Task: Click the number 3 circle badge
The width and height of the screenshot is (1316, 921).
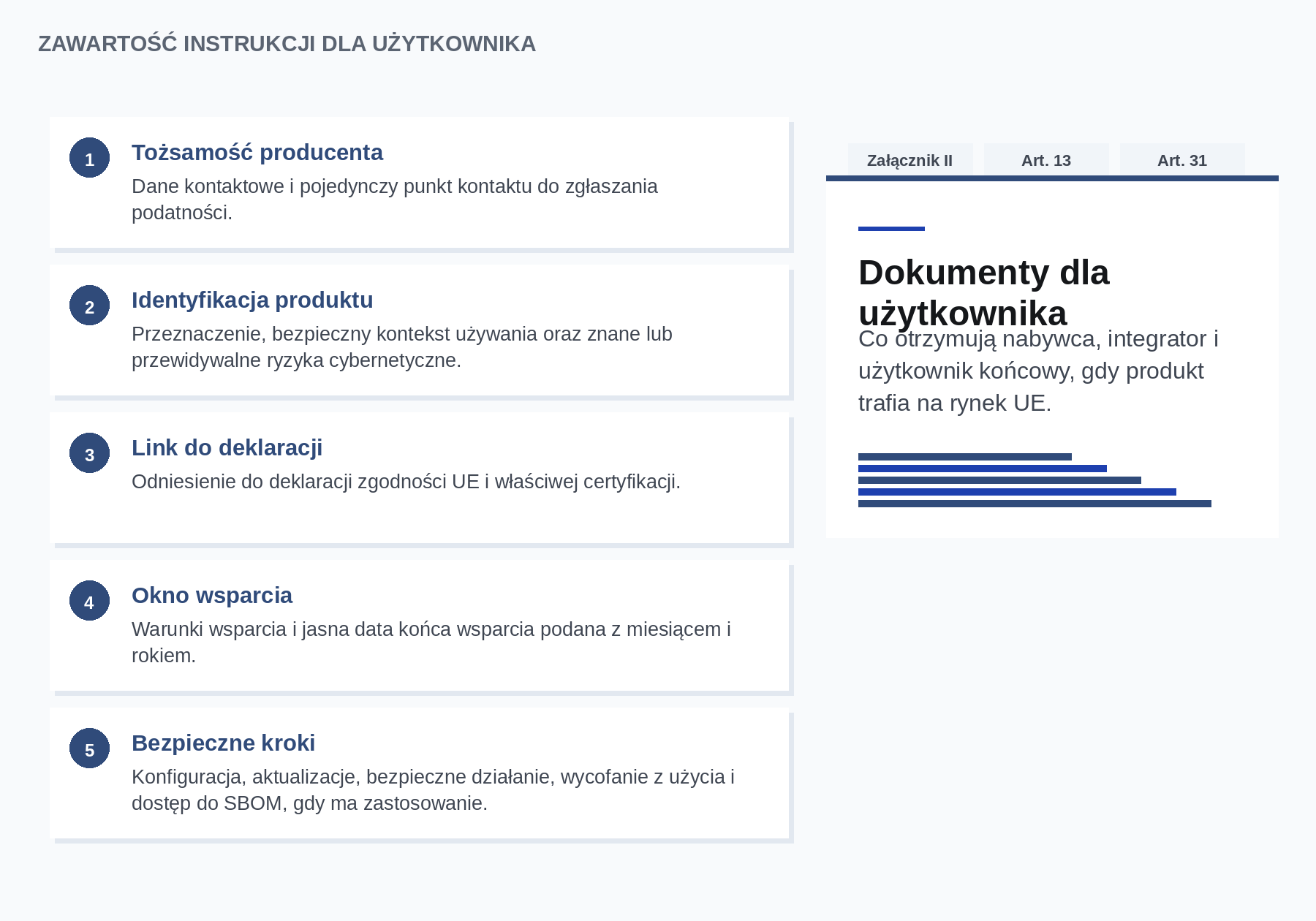Action: 89,453
